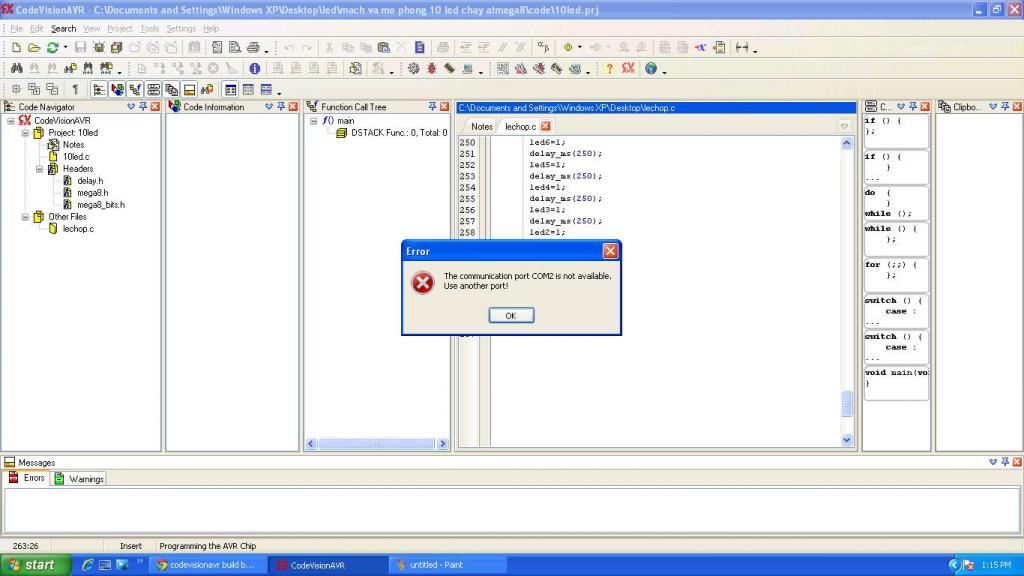Click the Print icon in toolbar
Viewport: 1024px width, 576px height.
point(253,48)
